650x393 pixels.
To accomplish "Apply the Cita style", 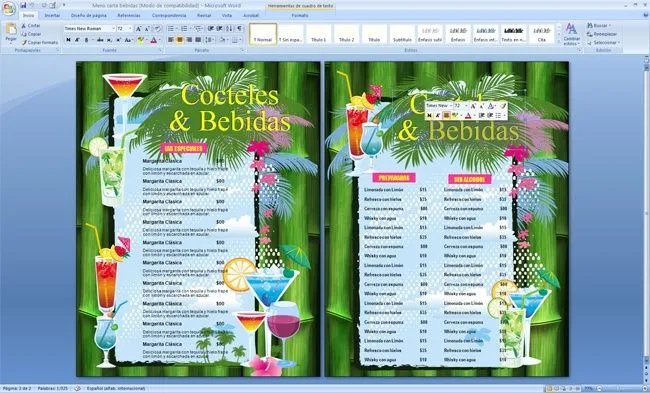I will click(x=541, y=34).
